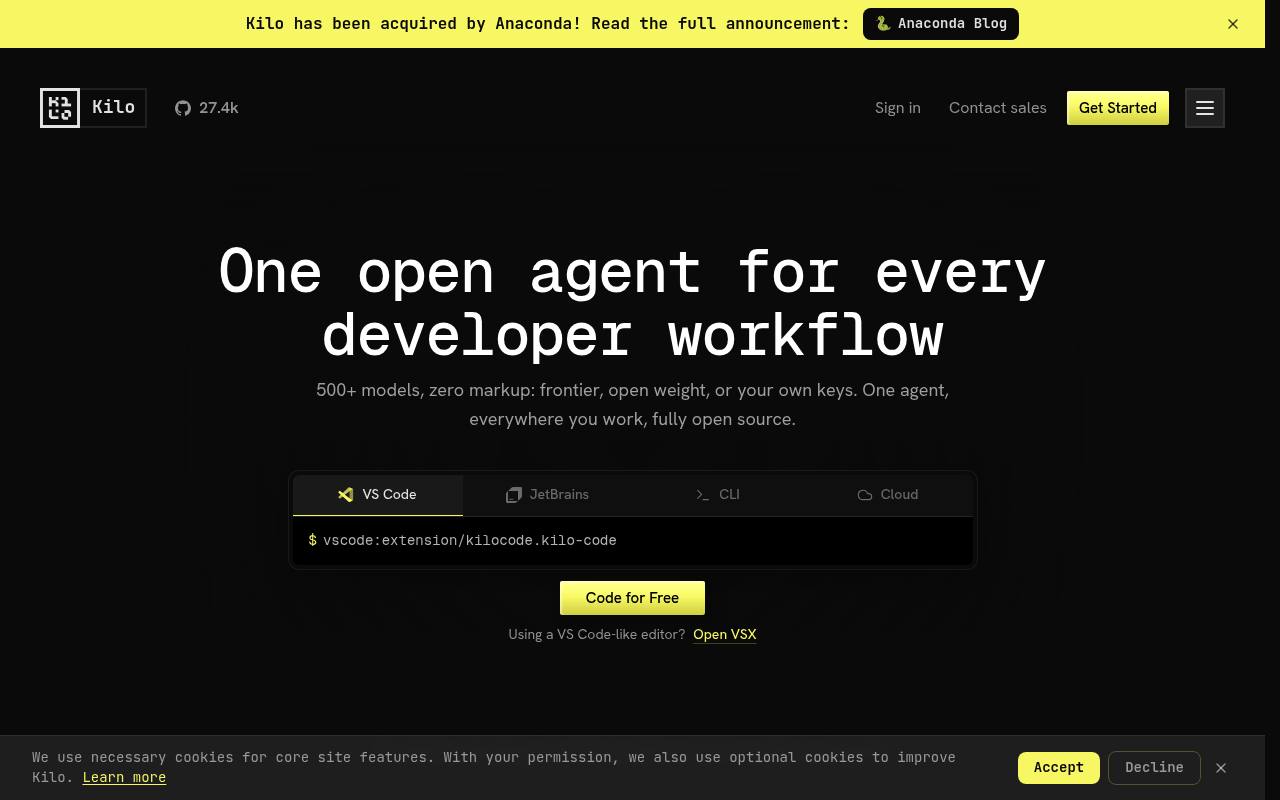
Task: Select the VS Code tab
Action: (x=378, y=495)
